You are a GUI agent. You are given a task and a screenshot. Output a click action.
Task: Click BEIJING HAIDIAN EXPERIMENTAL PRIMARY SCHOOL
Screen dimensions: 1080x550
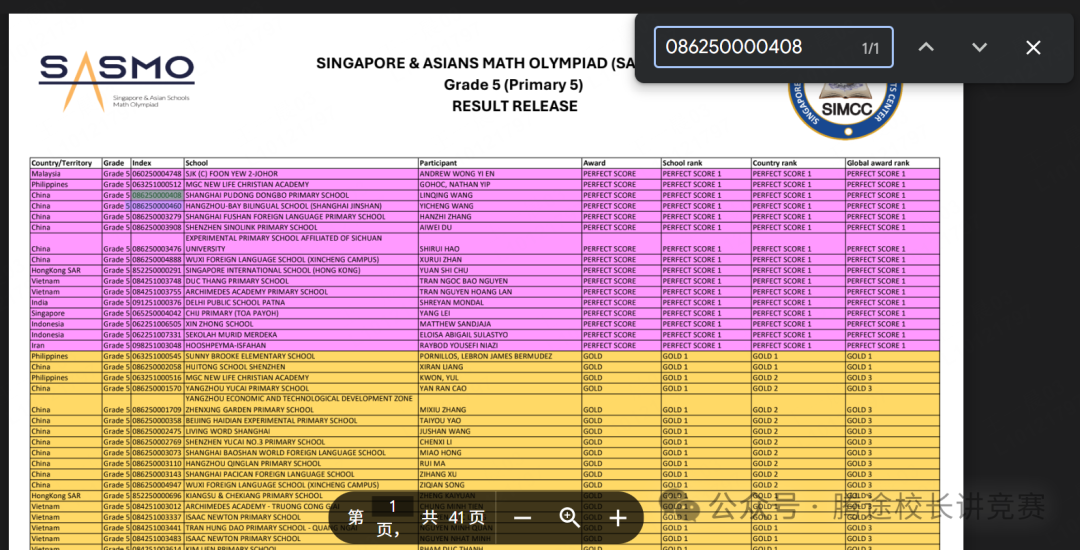click(x=271, y=421)
